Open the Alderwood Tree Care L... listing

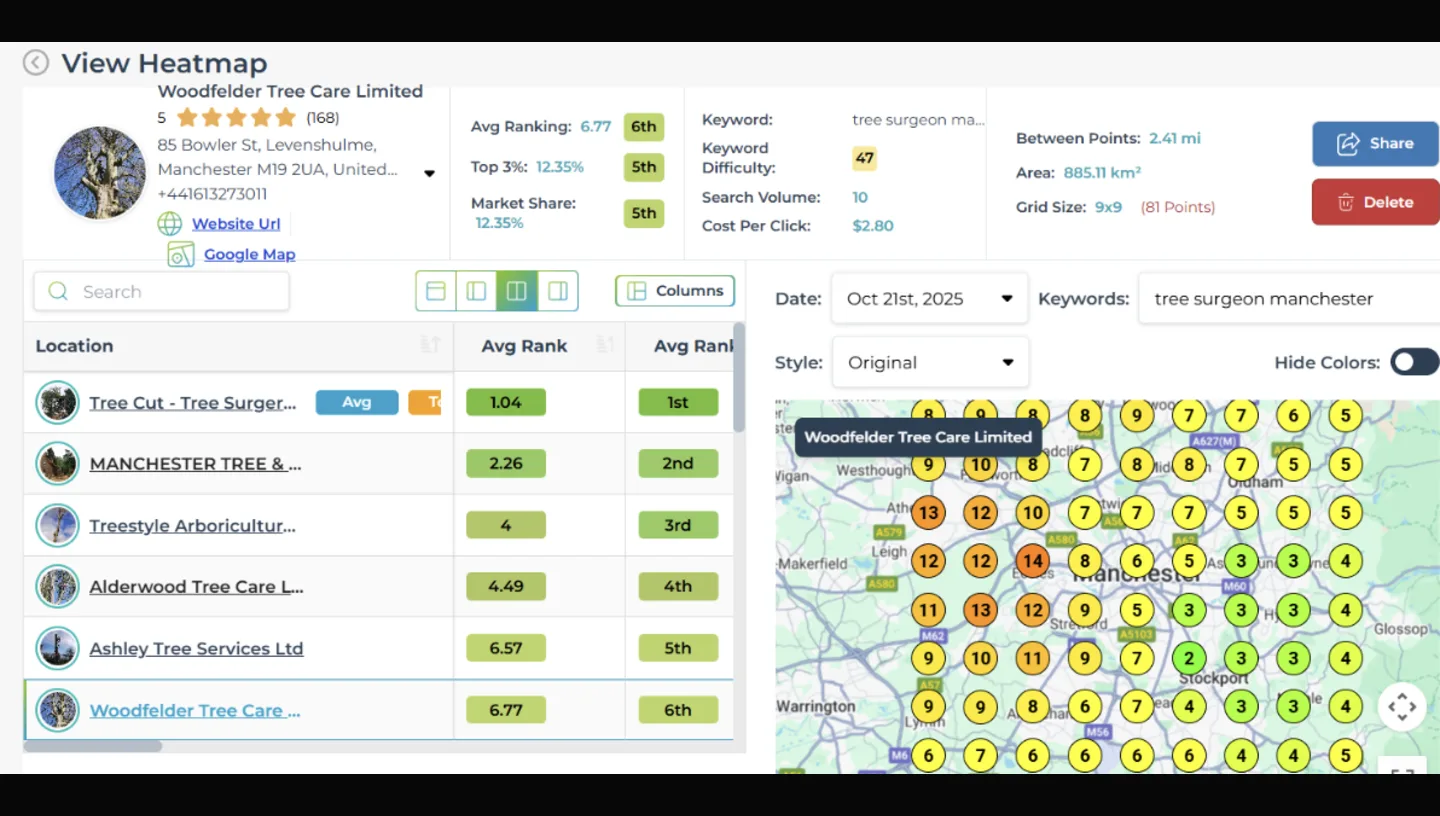point(197,587)
